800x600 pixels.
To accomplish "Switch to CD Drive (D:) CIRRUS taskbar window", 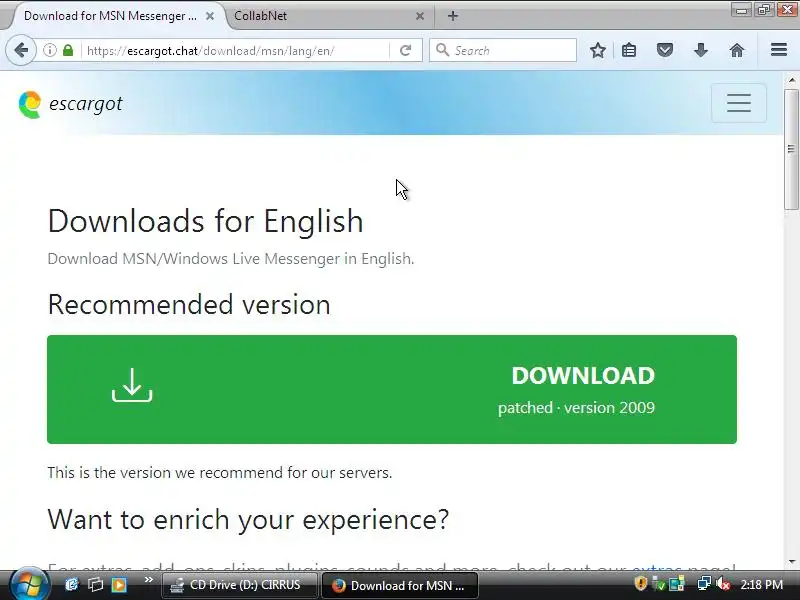I will pos(240,585).
